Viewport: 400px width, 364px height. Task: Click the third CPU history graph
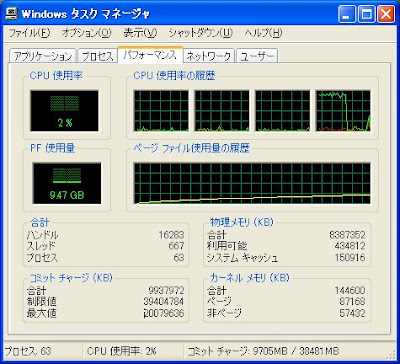click(x=282, y=111)
